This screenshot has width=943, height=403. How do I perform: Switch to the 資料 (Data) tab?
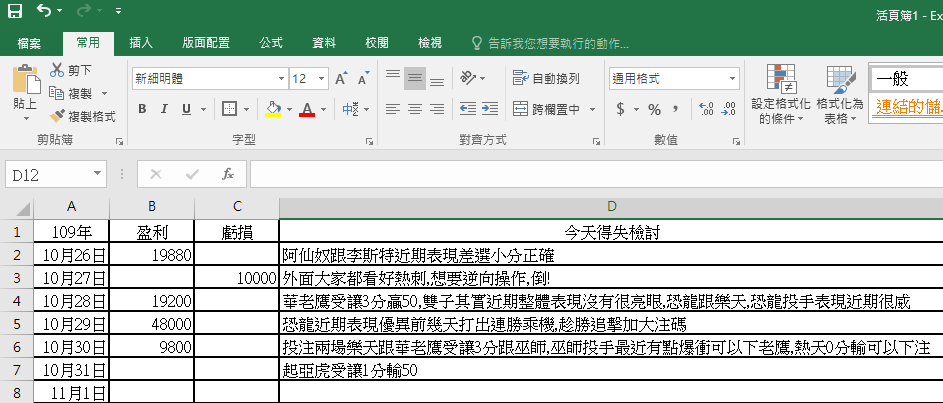click(324, 43)
